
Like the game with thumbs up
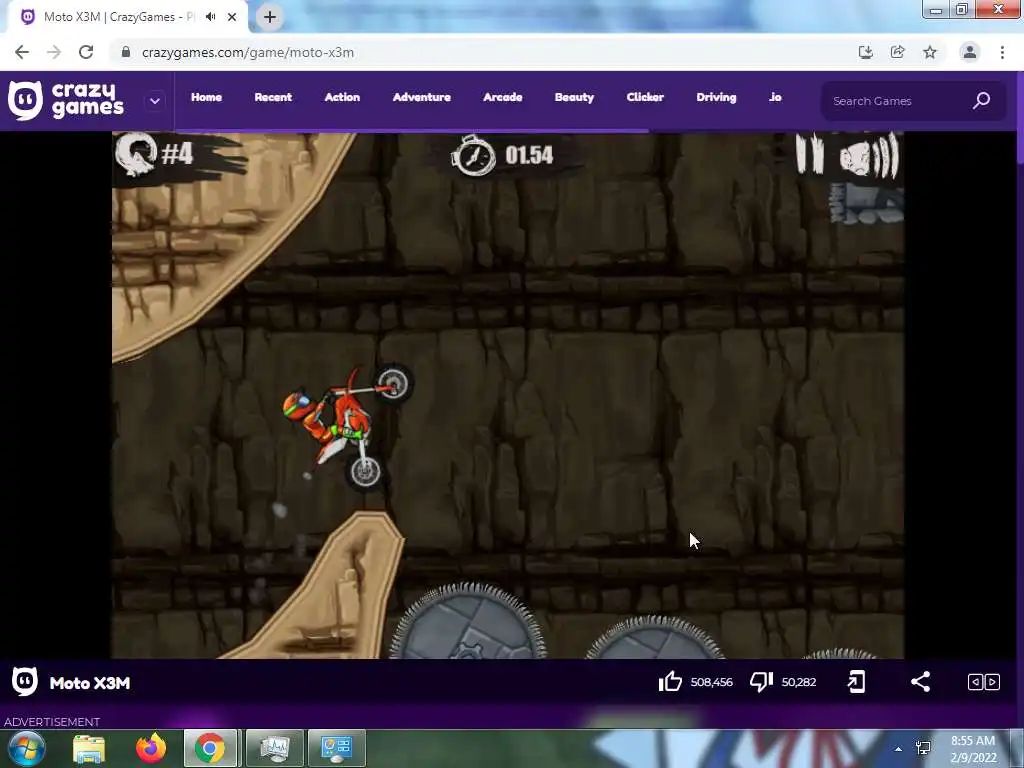point(670,682)
